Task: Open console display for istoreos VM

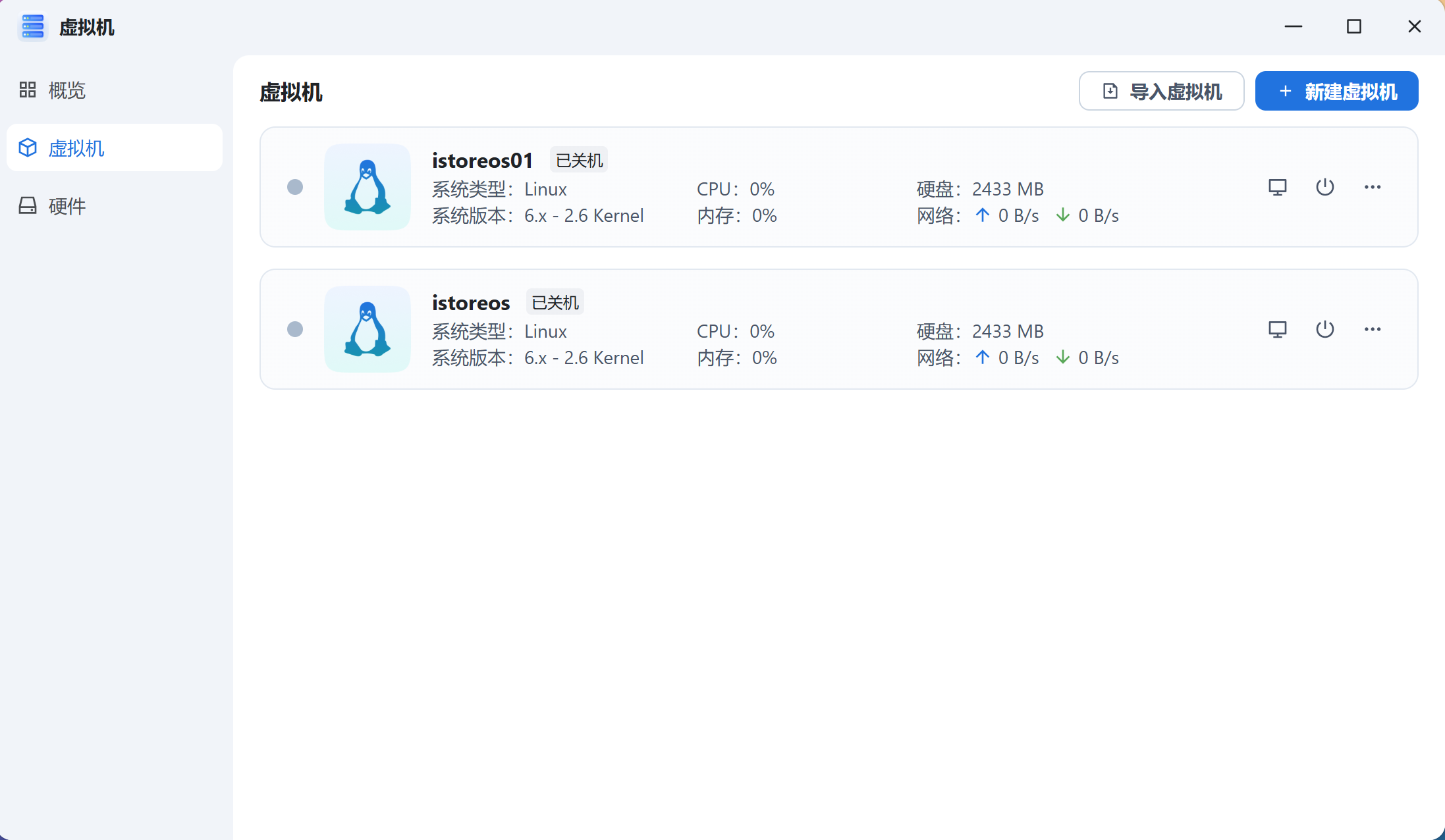Action: pos(1277,329)
